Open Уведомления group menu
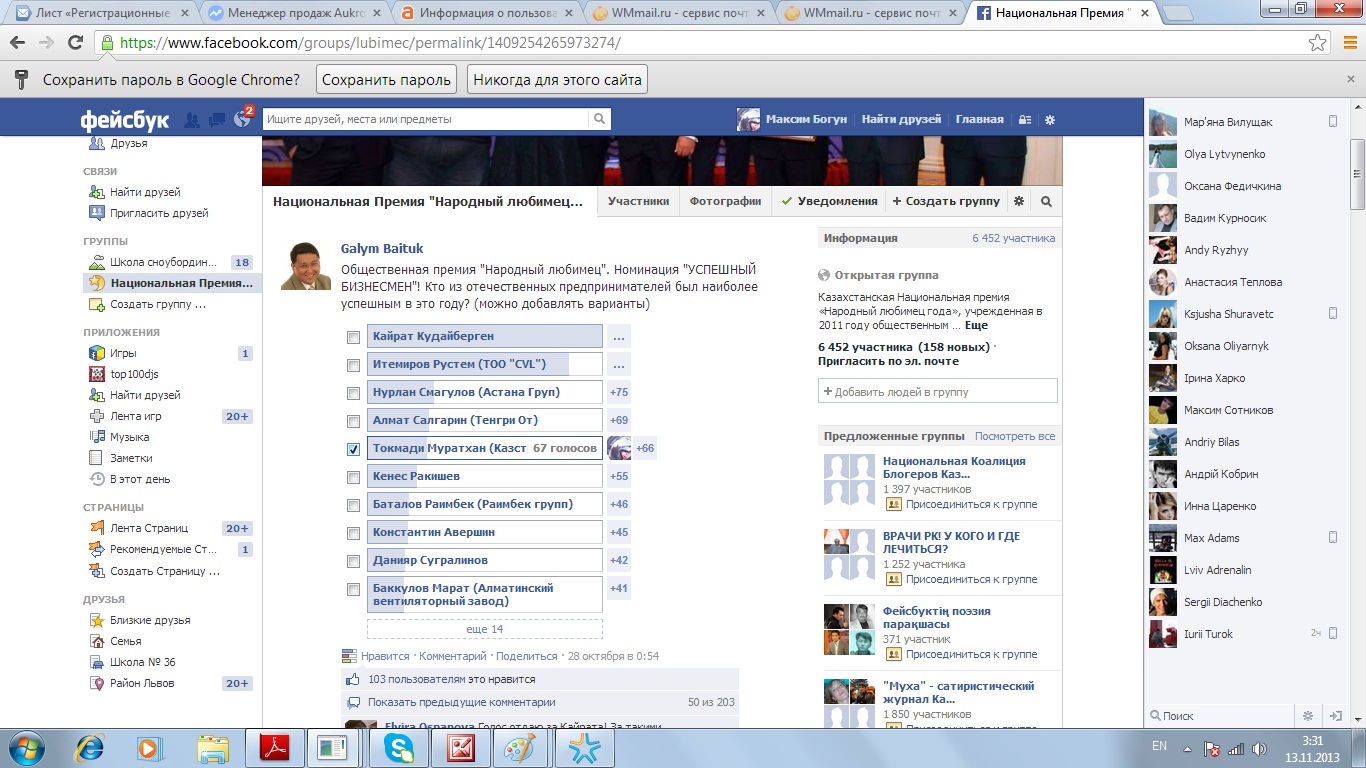Screen dimensions: 1366x768 point(829,201)
